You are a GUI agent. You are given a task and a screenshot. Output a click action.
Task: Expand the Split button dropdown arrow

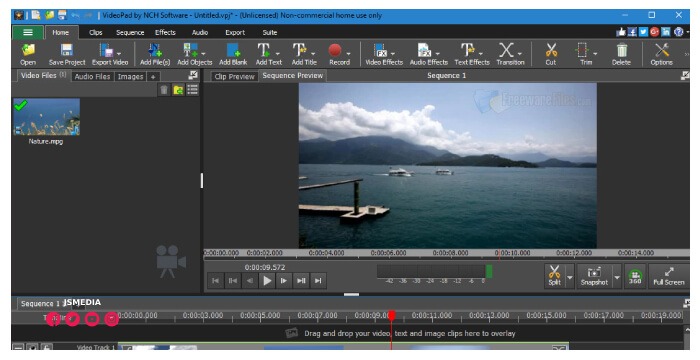pyautogui.click(x=570, y=277)
